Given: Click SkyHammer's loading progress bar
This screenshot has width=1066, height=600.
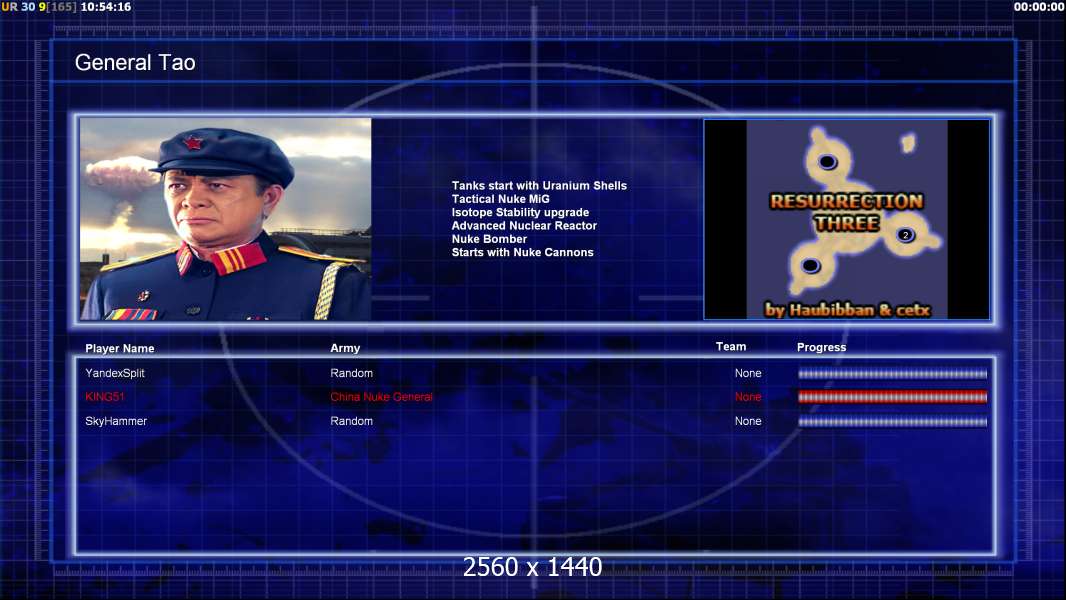Looking at the screenshot, I should (x=893, y=422).
